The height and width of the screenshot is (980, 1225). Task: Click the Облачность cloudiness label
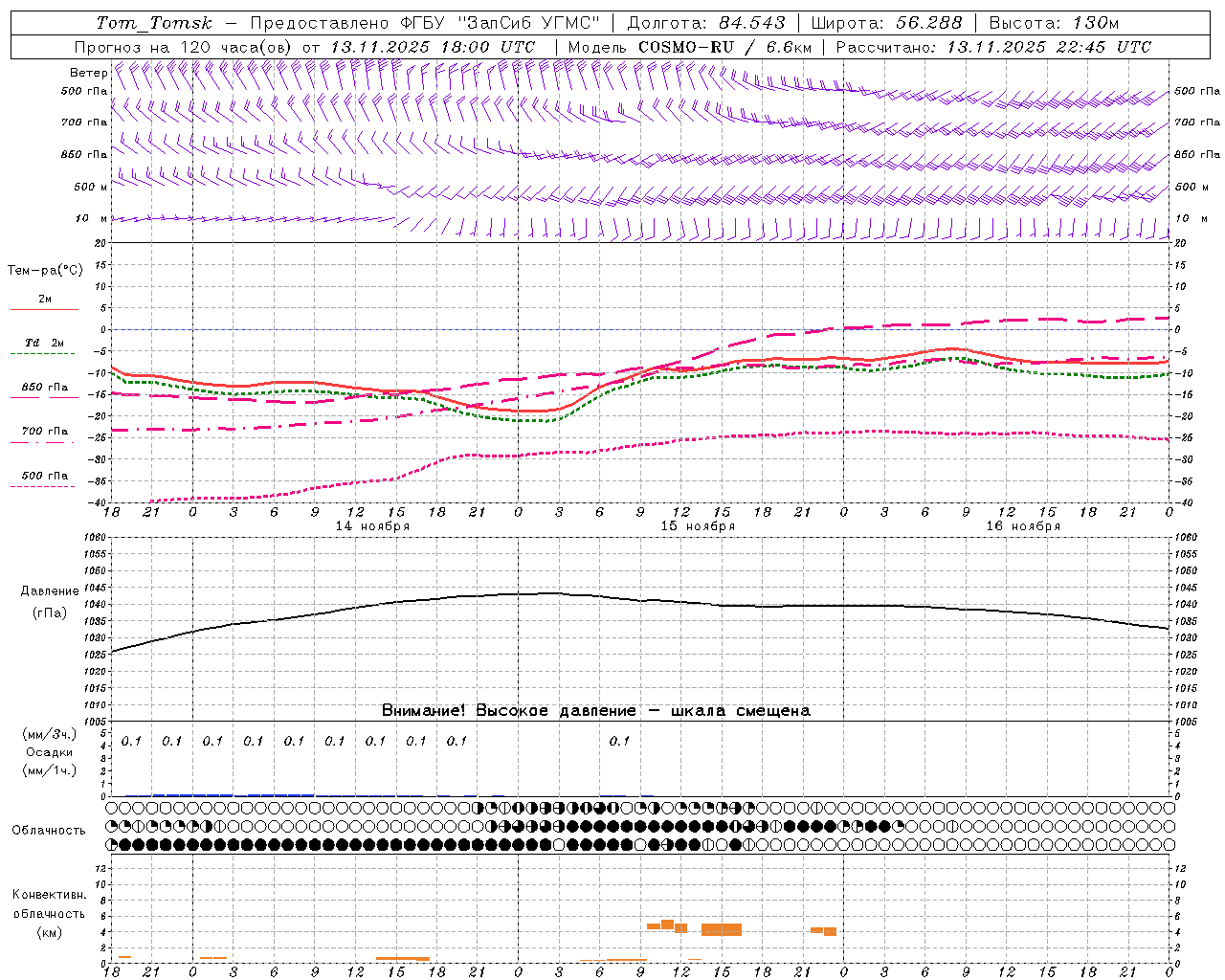point(49,831)
